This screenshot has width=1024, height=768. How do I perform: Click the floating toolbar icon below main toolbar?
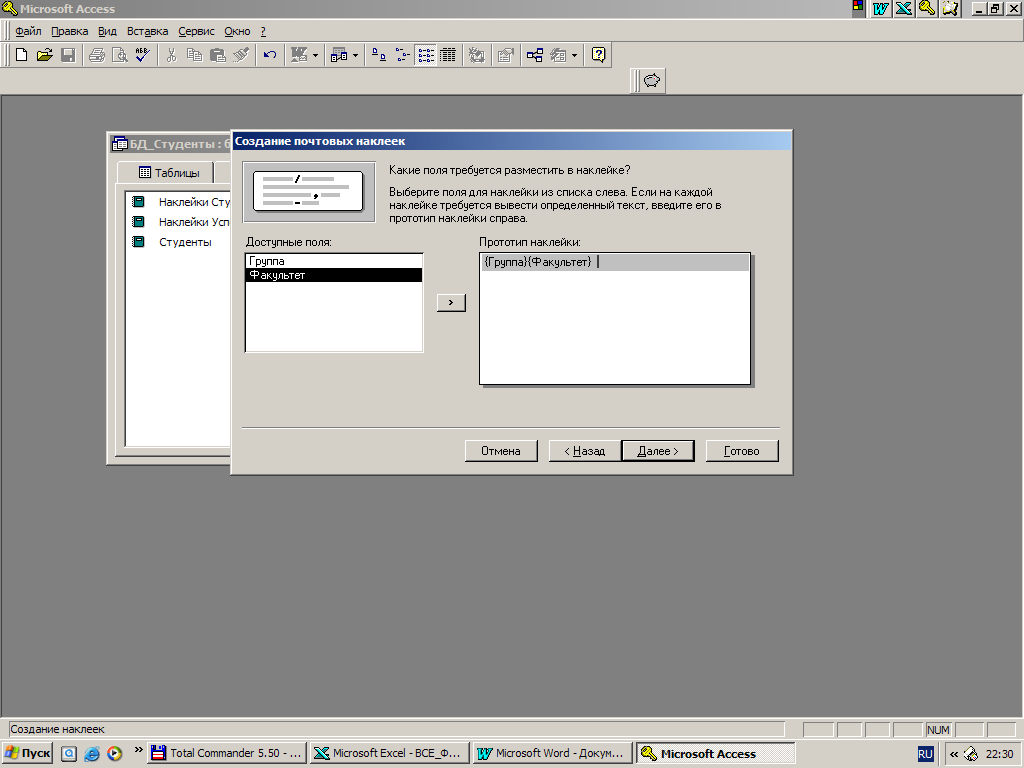click(652, 81)
